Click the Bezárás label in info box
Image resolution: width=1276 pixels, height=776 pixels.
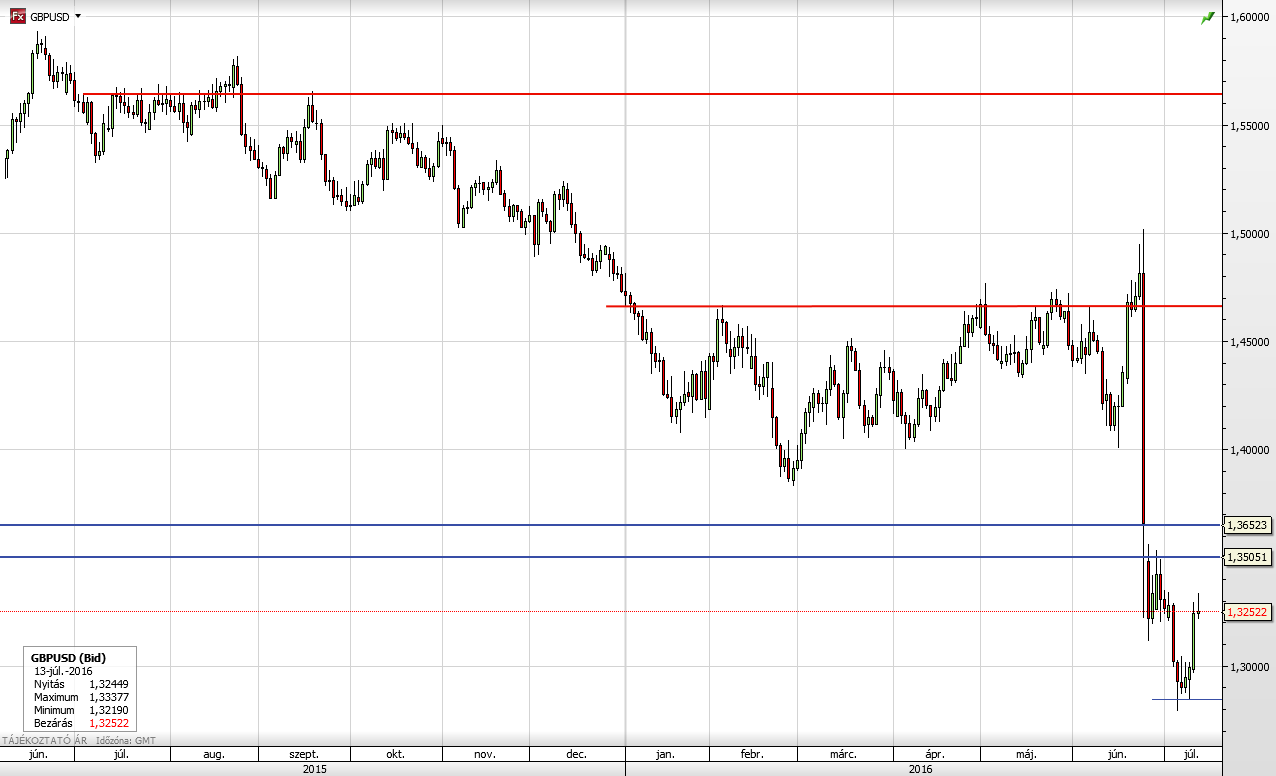click(x=53, y=723)
